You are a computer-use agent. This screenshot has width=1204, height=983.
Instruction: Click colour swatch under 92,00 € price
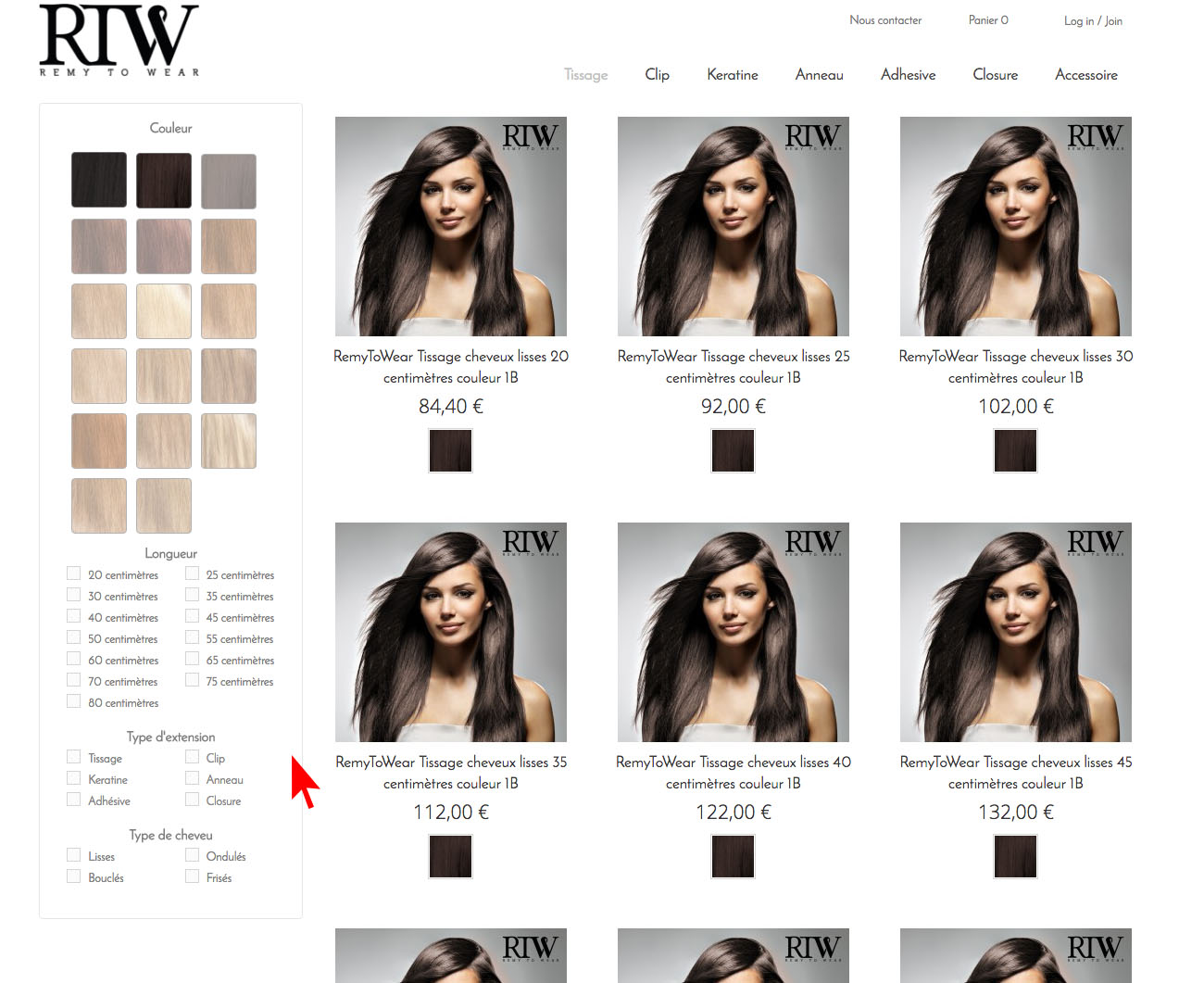pos(734,450)
